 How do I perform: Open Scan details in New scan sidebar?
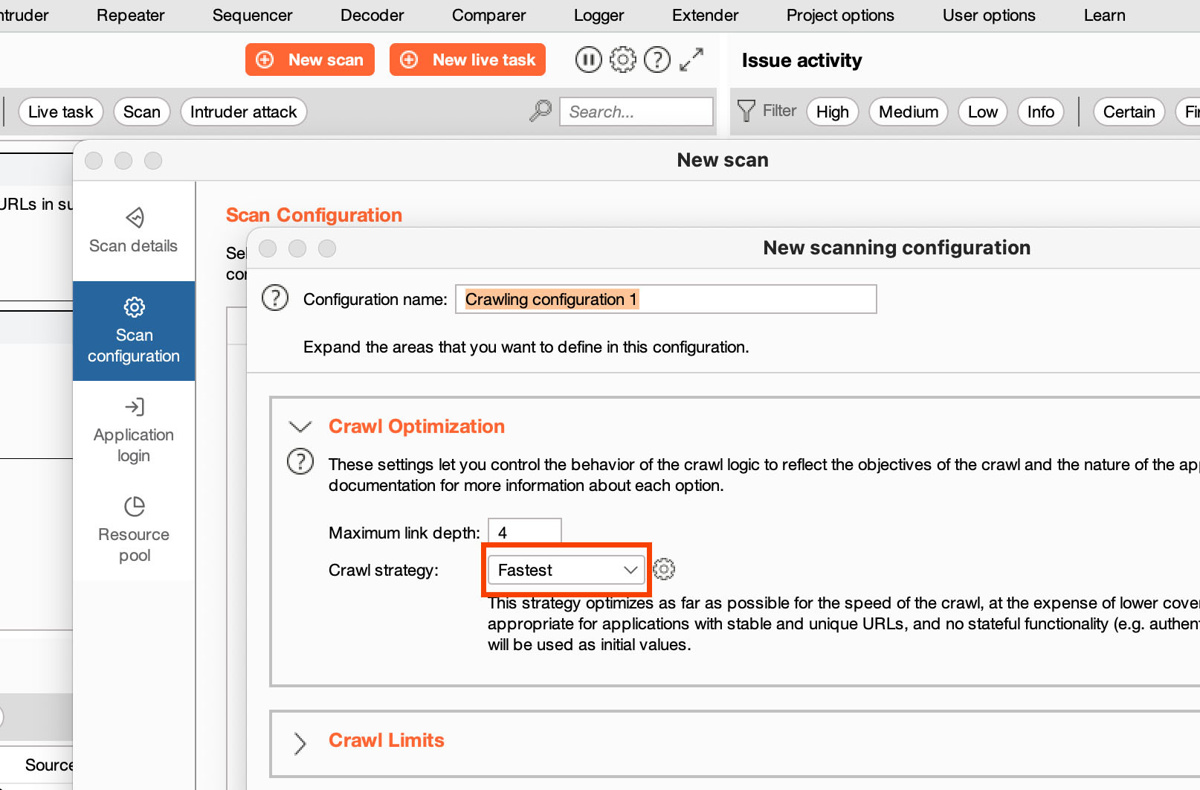click(x=133, y=230)
